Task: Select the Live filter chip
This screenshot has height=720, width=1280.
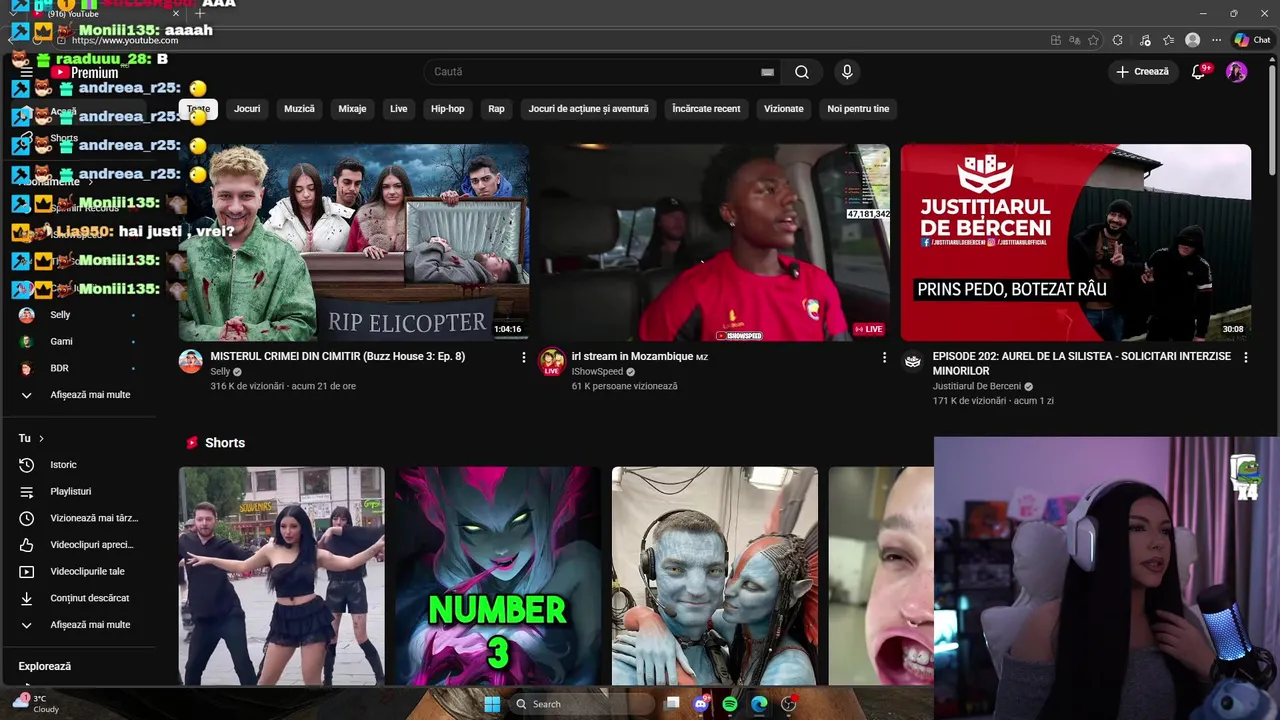Action: tap(399, 109)
